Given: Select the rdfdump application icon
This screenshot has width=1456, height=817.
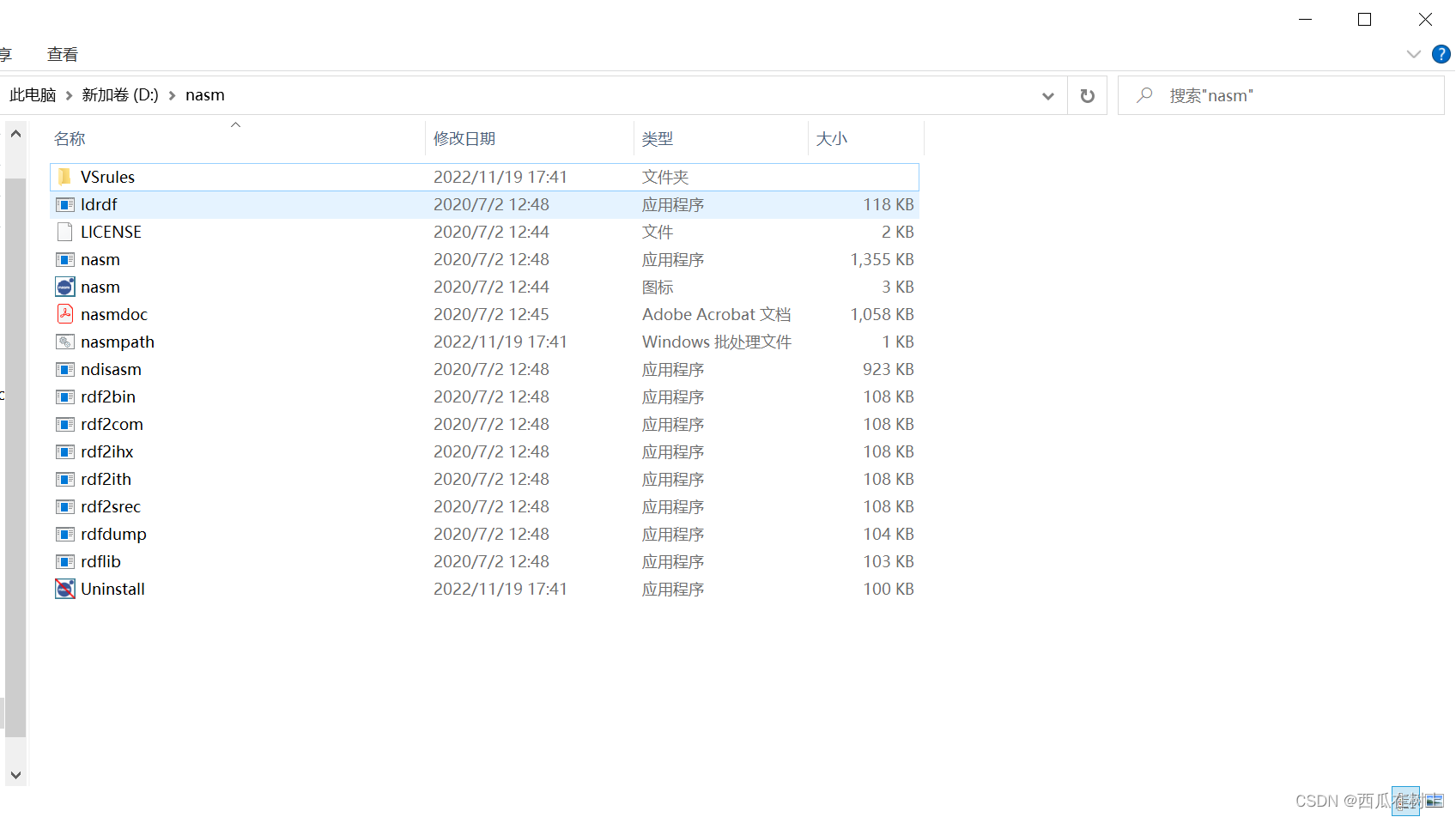Looking at the screenshot, I should pyautogui.click(x=65, y=534).
